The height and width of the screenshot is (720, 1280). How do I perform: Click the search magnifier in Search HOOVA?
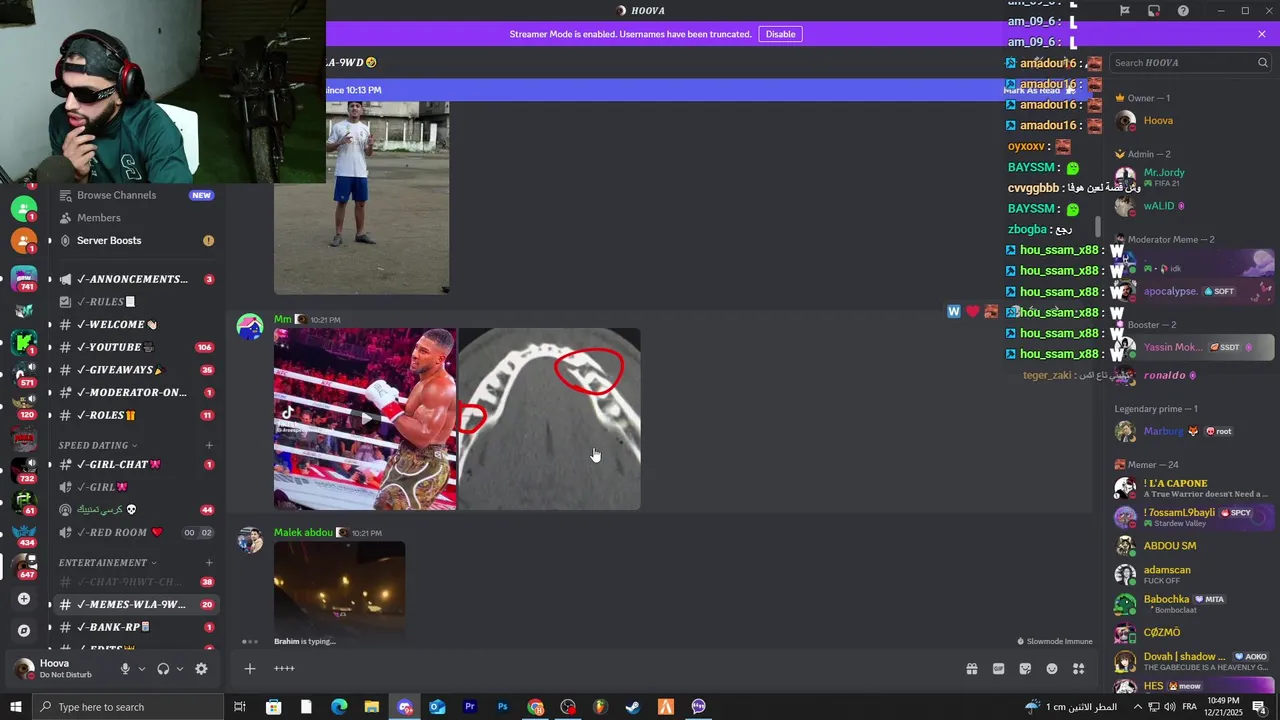(1262, 62)
